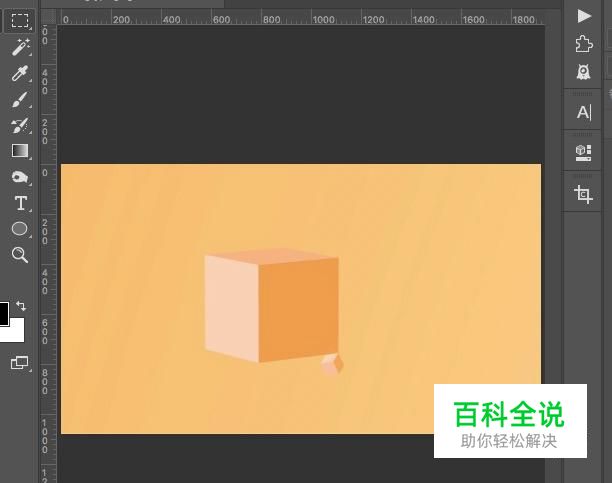Open the Actions play panel
612x483 pixels.
584,16
